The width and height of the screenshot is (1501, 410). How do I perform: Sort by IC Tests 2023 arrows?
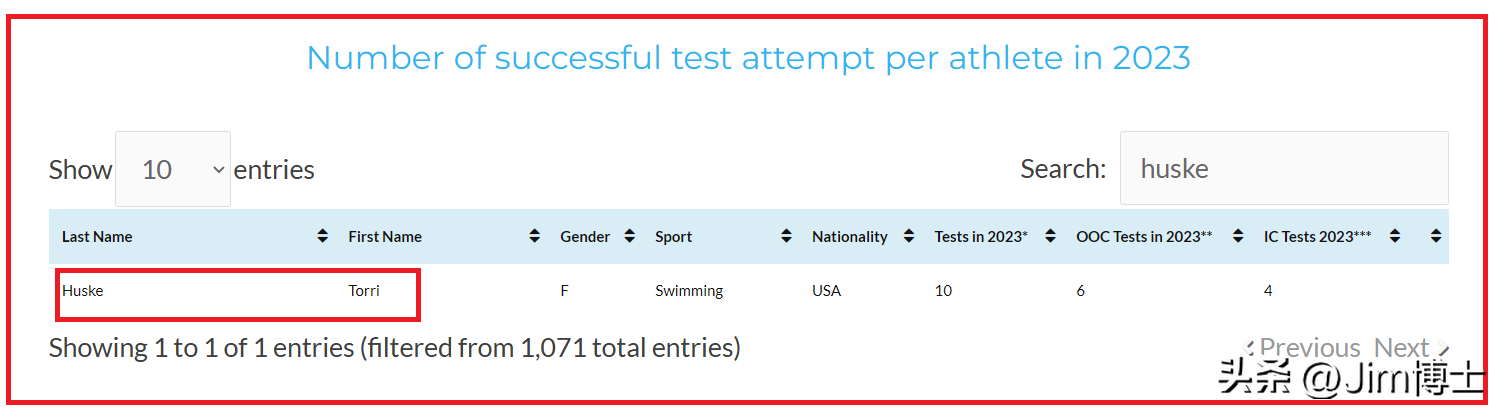click(x=1395, y=237)
